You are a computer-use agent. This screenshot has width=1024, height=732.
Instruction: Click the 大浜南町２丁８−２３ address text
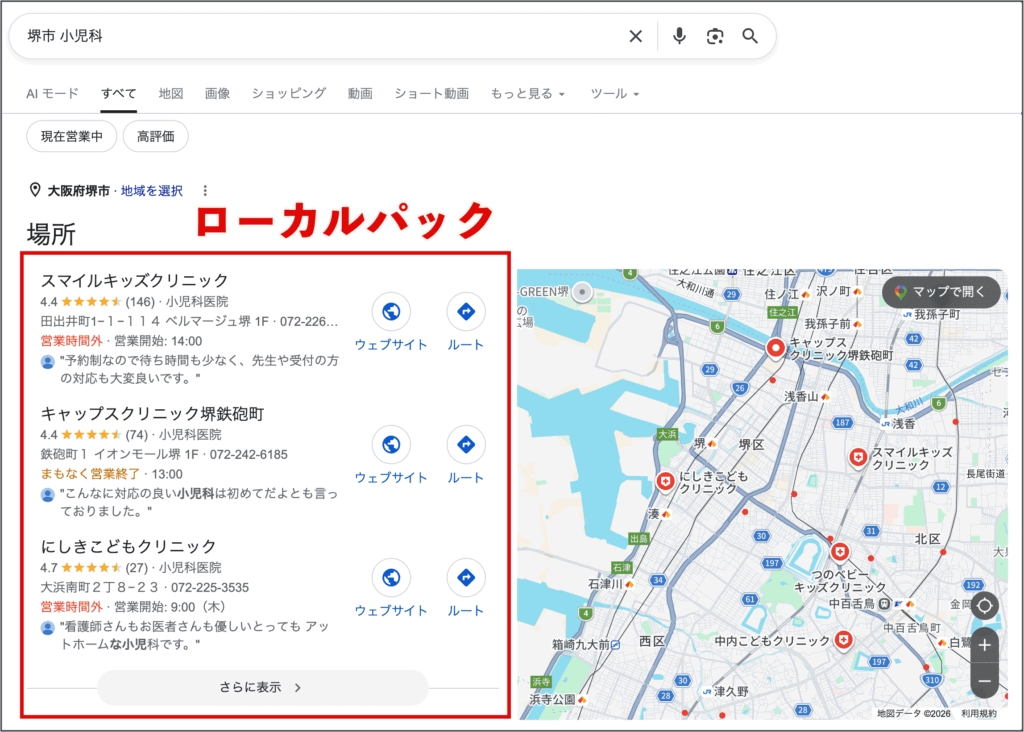99,587
